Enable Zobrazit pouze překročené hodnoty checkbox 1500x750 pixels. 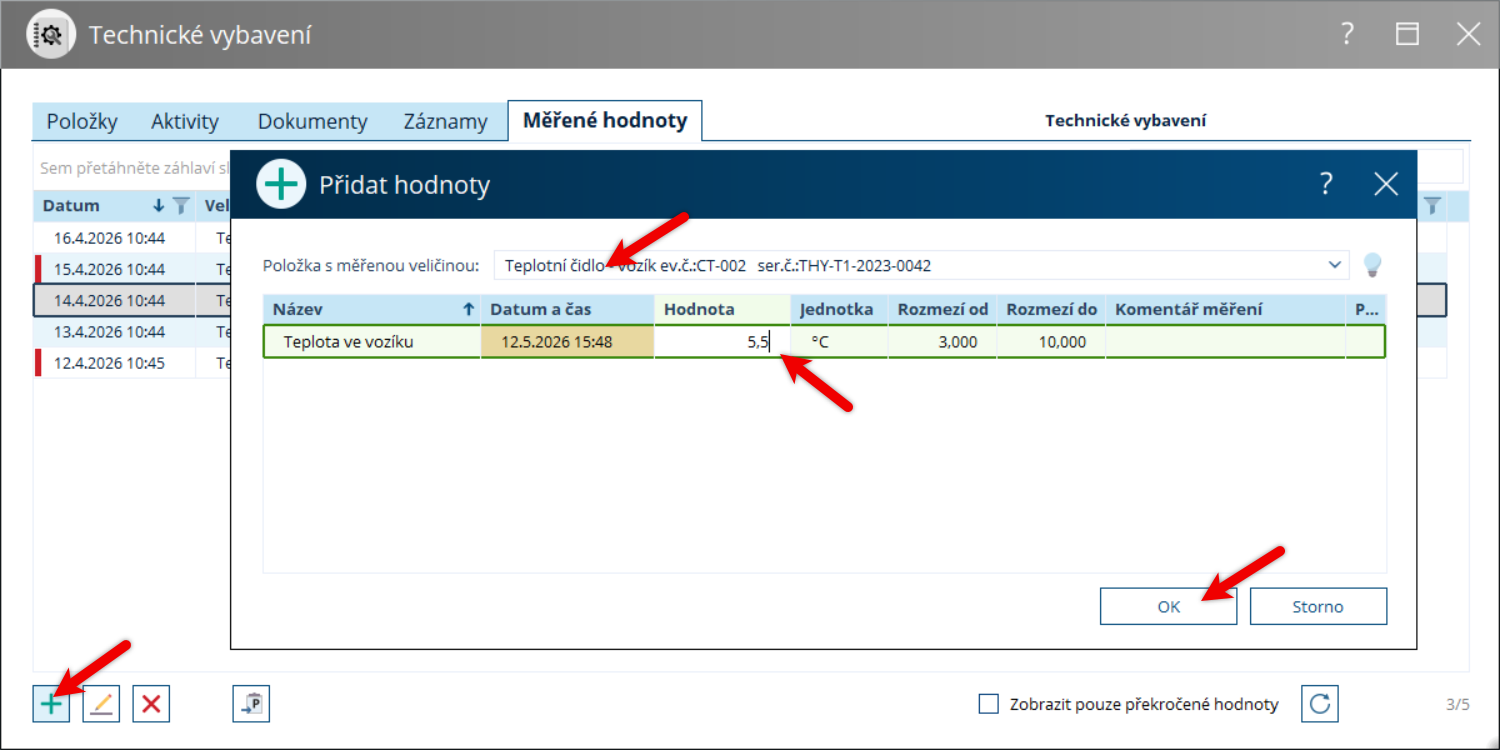coord(989,704)
